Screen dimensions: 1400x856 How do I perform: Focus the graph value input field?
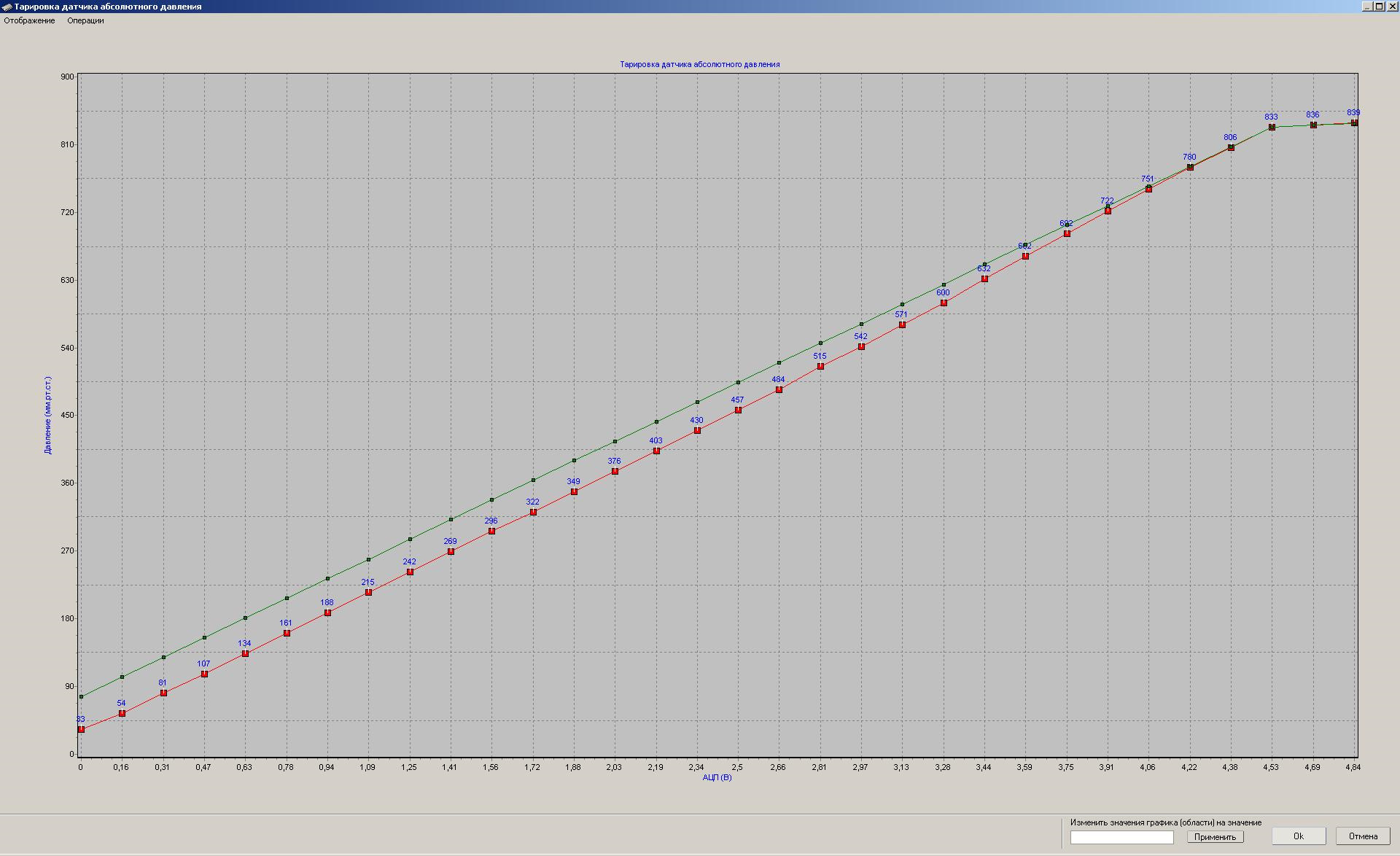coord(1121,838)
